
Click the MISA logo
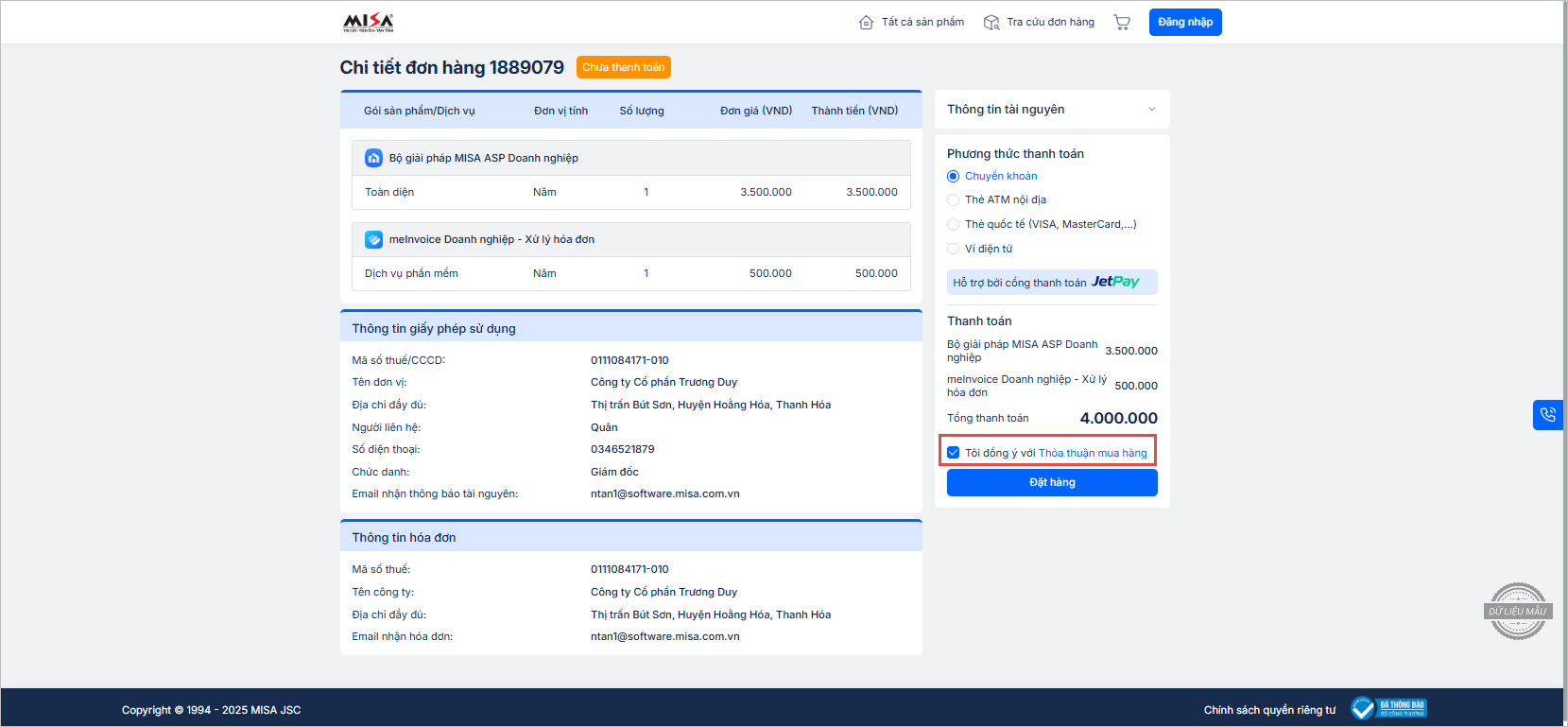[x=369, y=22]
